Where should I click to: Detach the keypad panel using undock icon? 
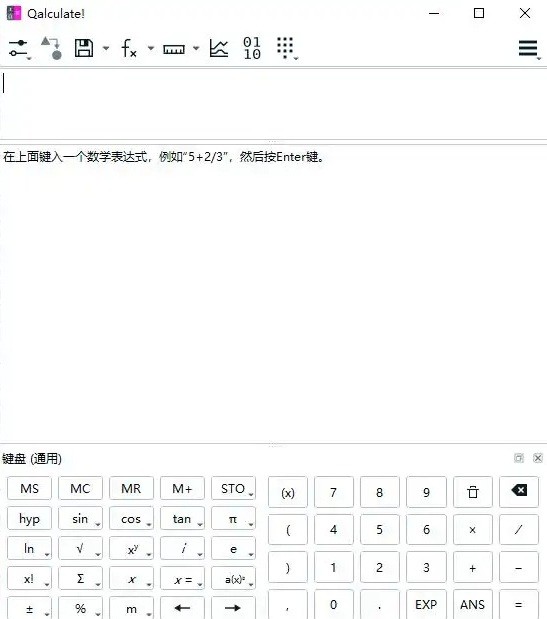519,458
